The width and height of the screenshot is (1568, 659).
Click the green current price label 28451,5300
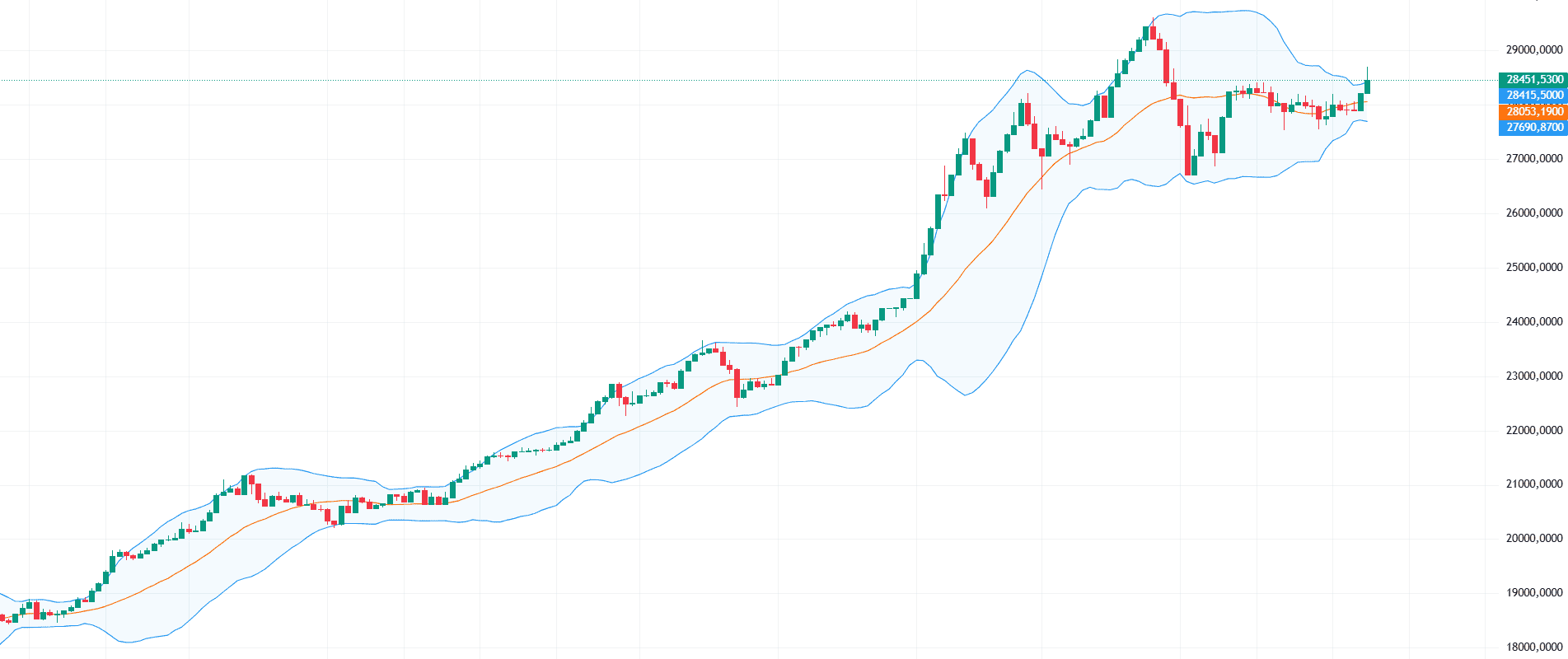[x=1533, y=80]
